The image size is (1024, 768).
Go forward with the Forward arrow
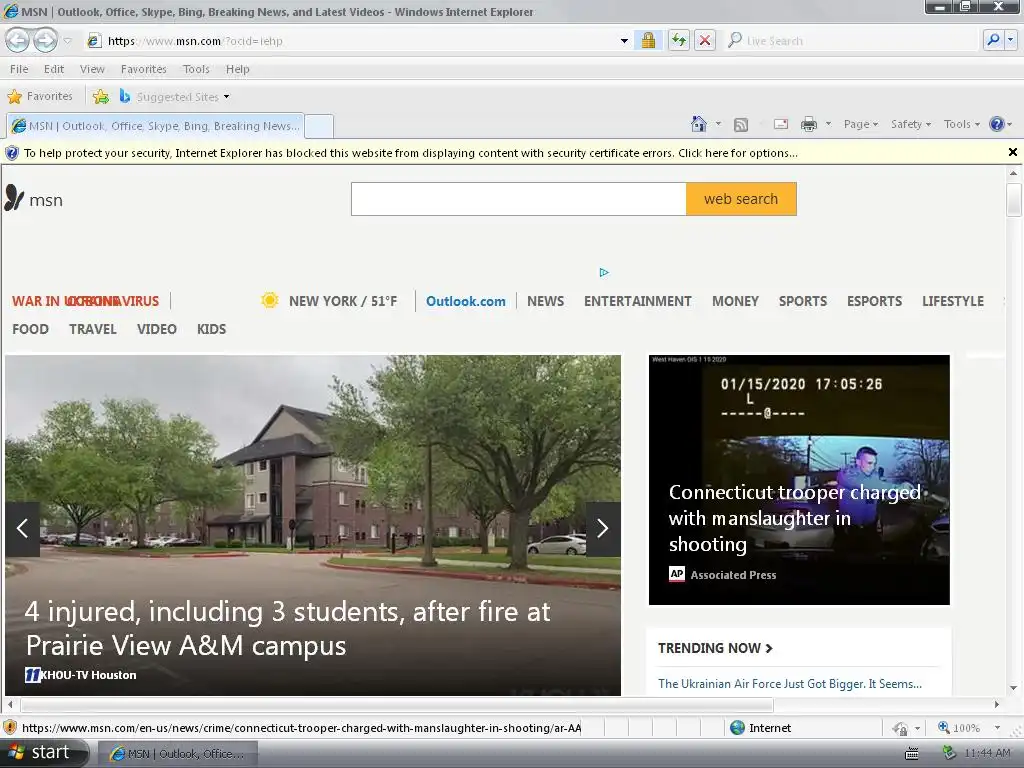(45, 40)
